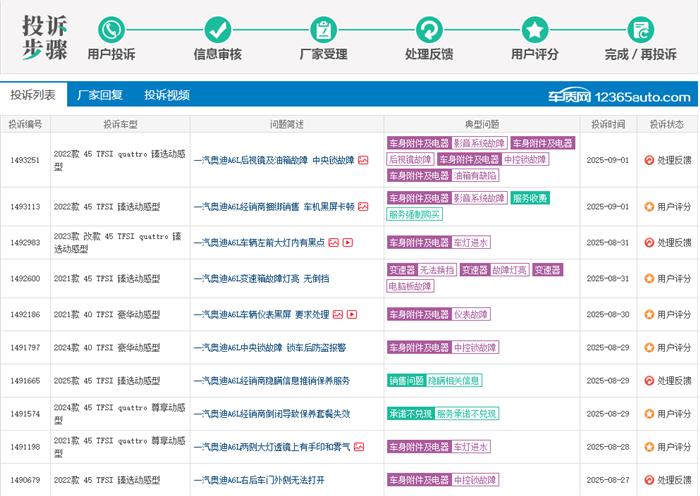The width and height of the screenshot is (700, 496).
Task: Click 用户评分 status icon in row 1491198
Action: click(649, 446)
